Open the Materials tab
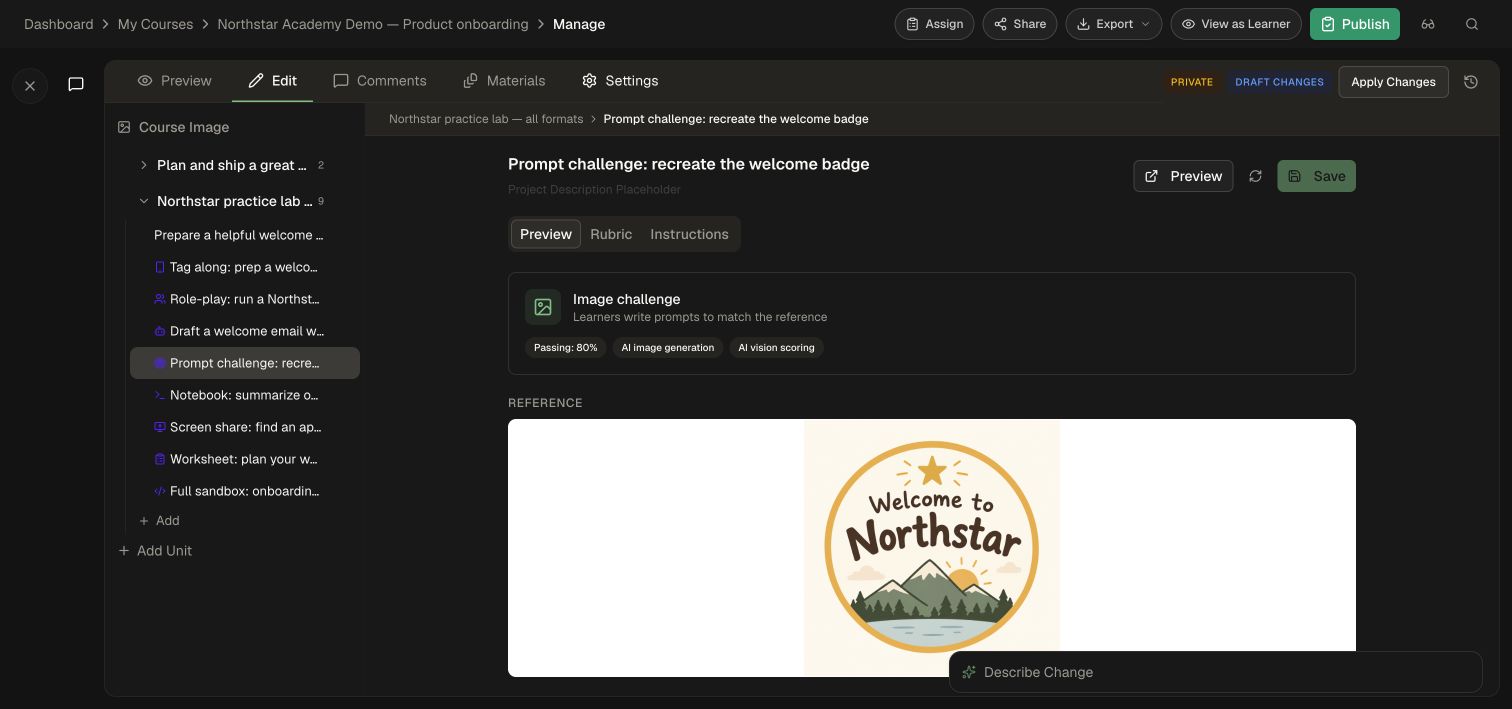 point(504,81)
